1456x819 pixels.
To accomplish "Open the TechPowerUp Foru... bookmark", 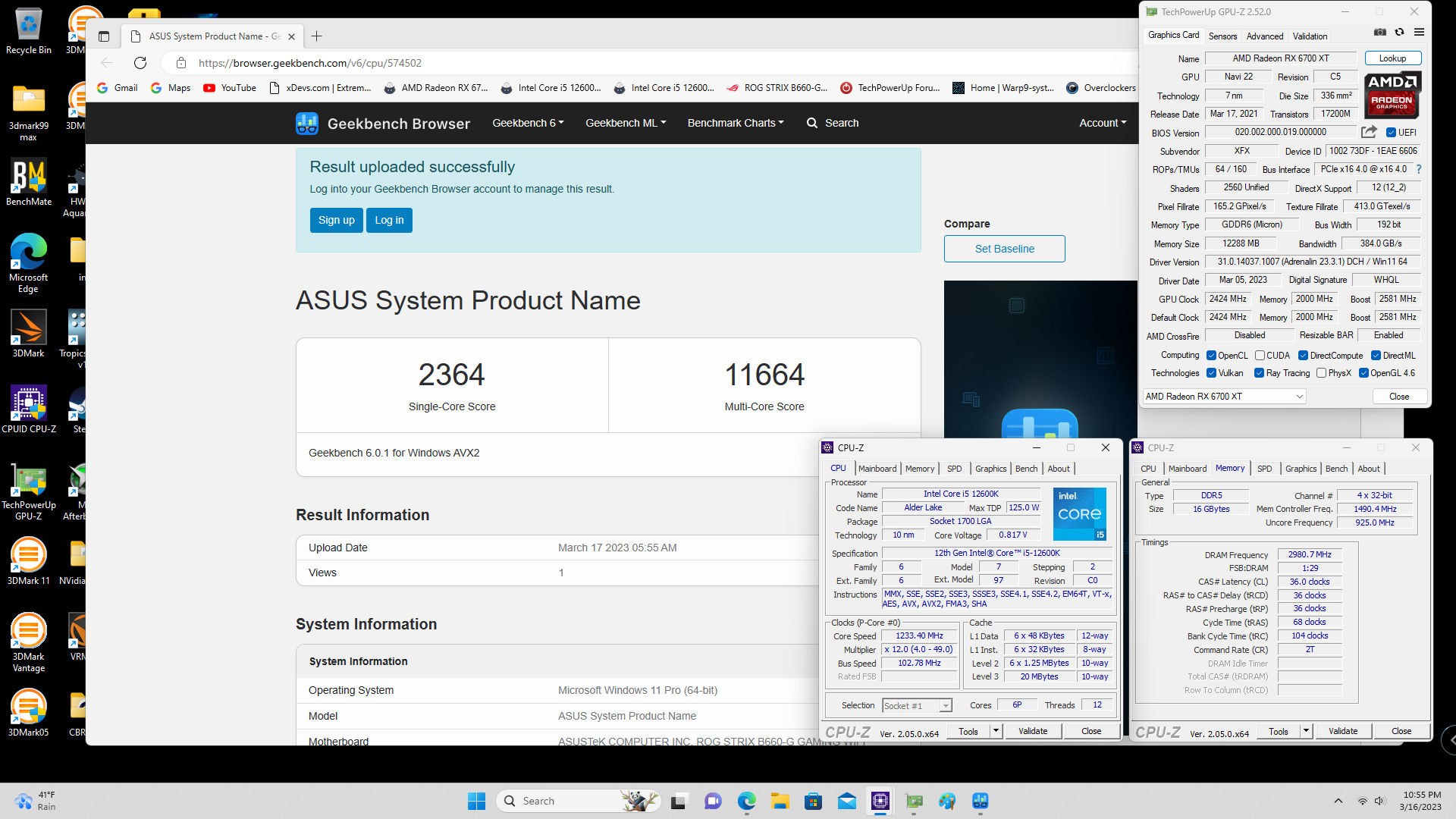I will tap(890, 88).
